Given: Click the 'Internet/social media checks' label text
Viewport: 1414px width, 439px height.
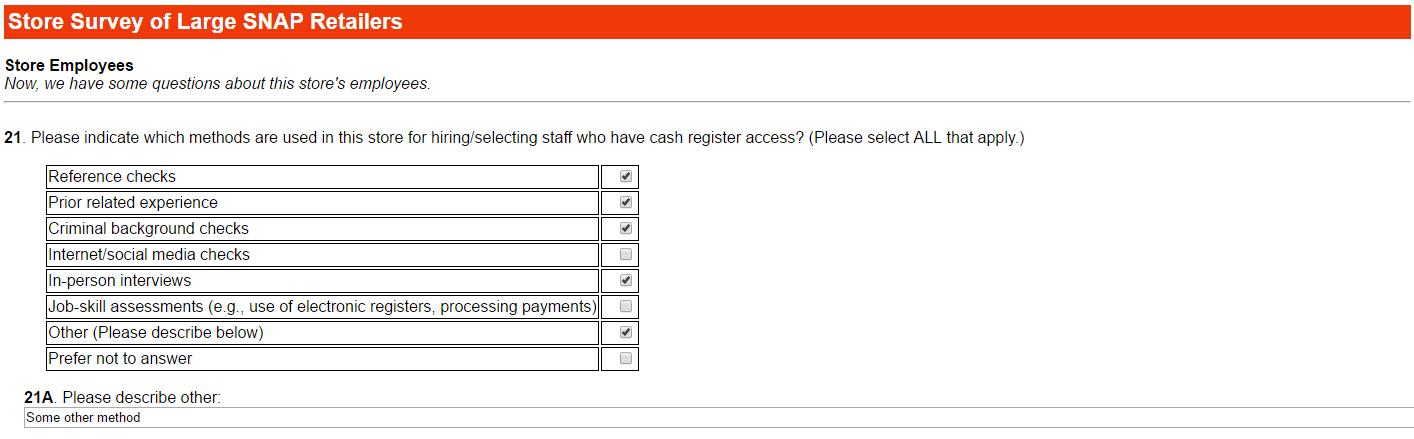Looking at the screenshot, I should pos(149,255).
